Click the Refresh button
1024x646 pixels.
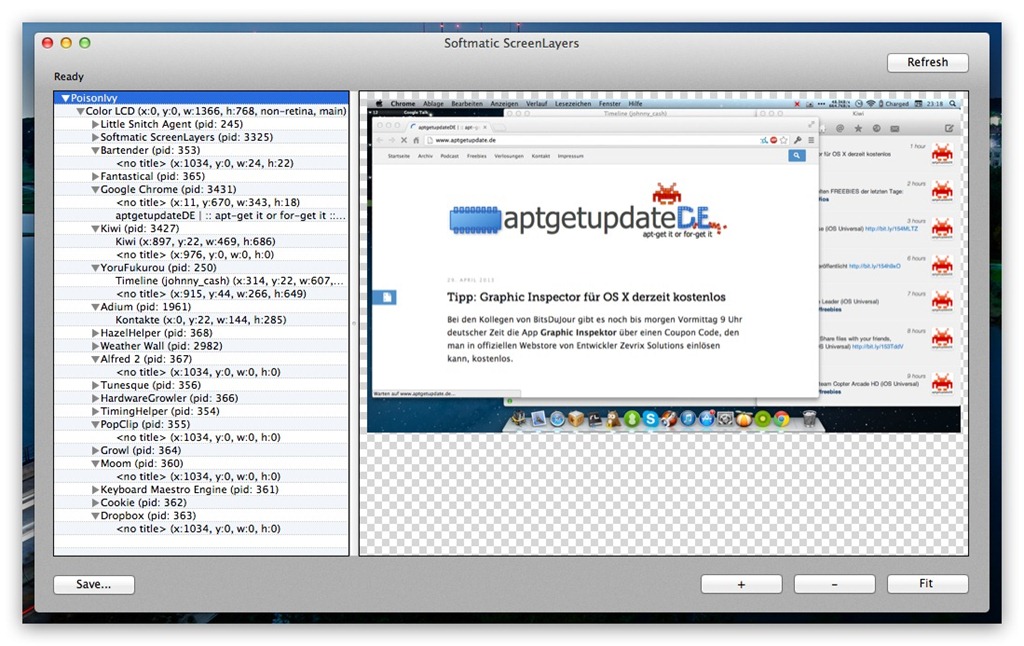927,63
